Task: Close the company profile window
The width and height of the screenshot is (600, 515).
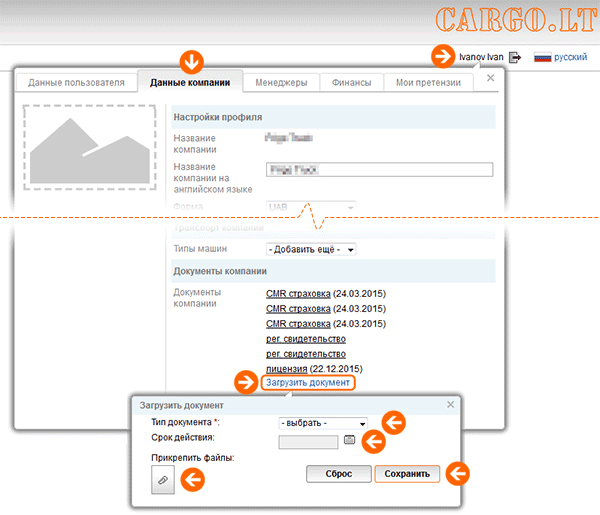Action: [490, 77]
